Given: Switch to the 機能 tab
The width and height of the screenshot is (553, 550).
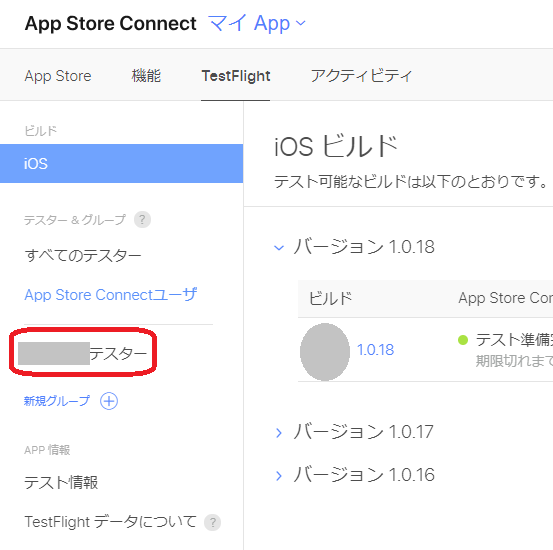Looking at the screenshot, I should [146, 76].
